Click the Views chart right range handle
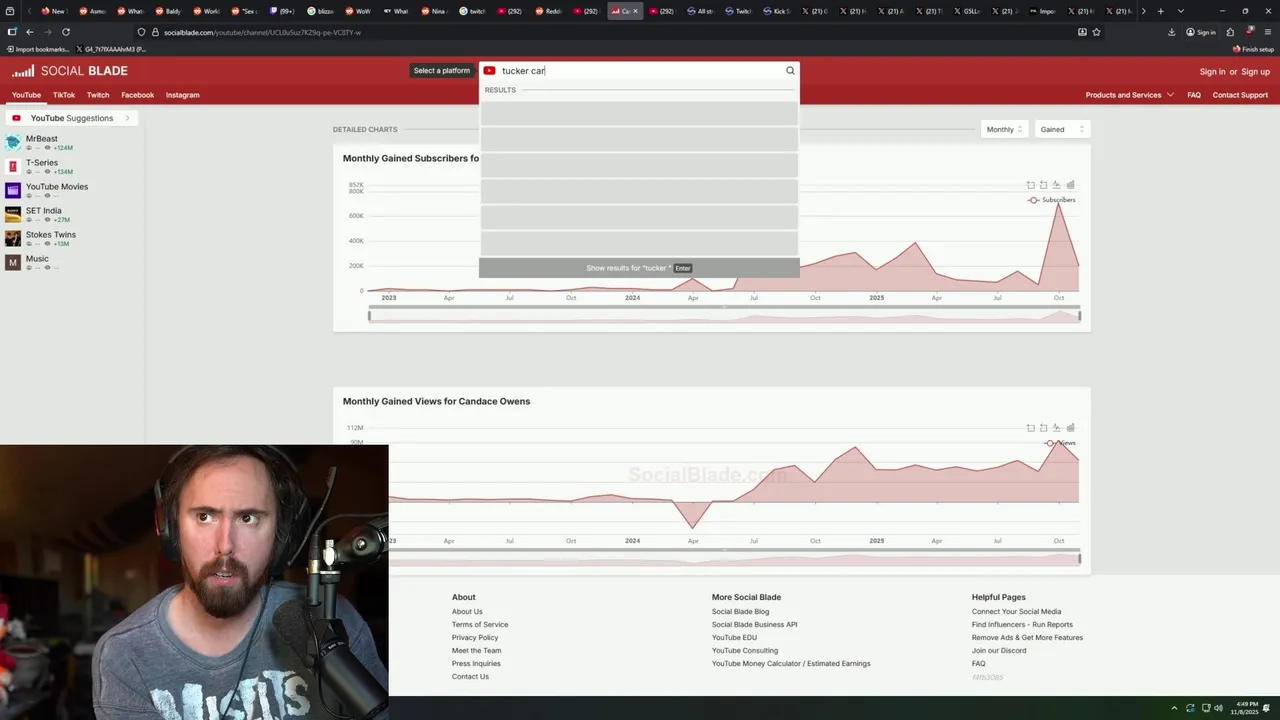This screenshot has width=1280, height=720. [1079, 558]
